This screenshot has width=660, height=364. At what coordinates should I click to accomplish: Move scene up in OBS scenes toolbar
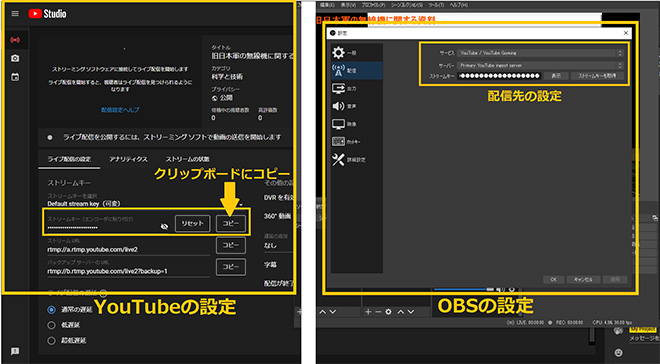pyautogui.click(x=322, y=312)
